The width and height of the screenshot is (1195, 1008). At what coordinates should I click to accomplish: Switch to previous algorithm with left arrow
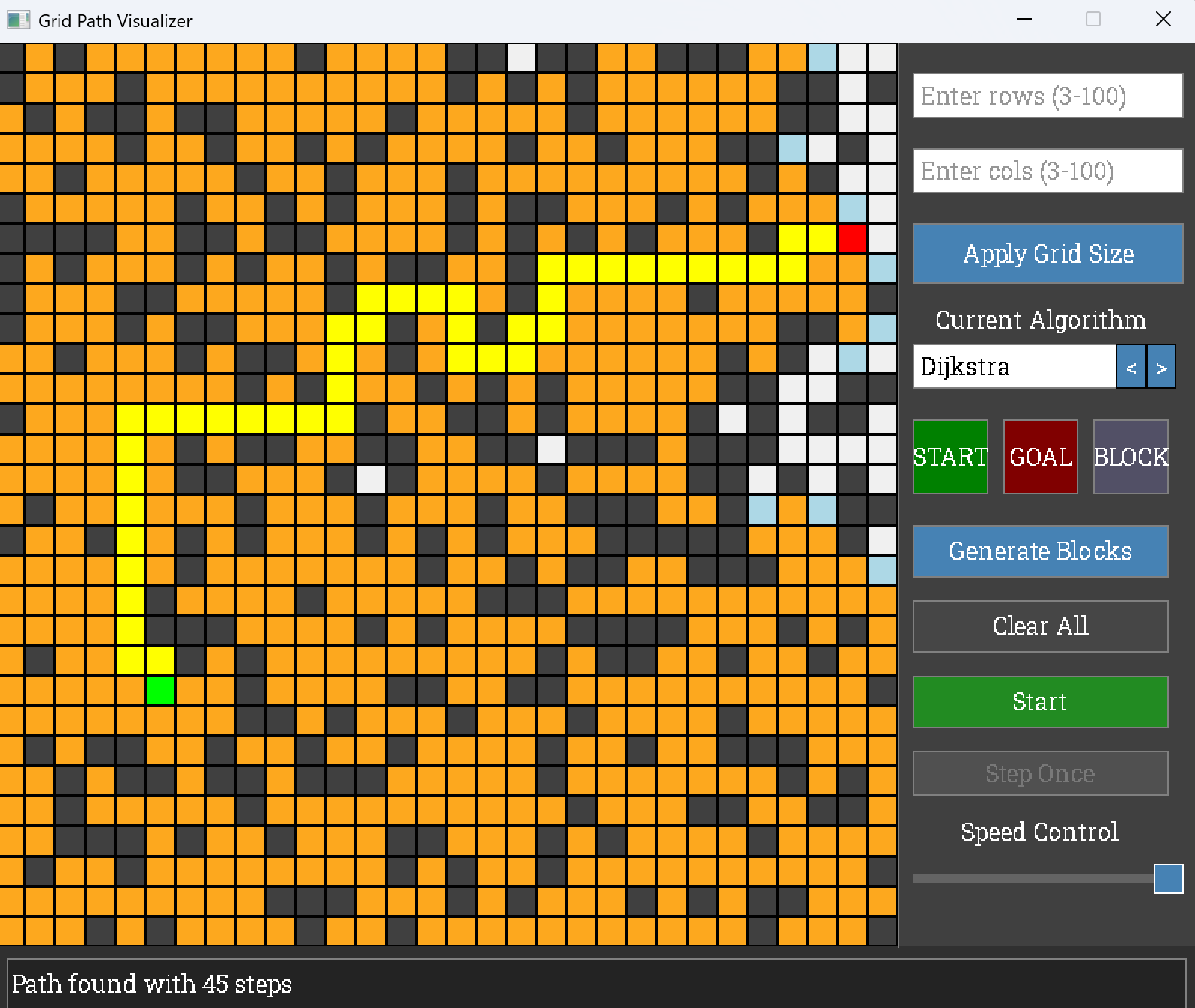click(x=1130, y=367)
